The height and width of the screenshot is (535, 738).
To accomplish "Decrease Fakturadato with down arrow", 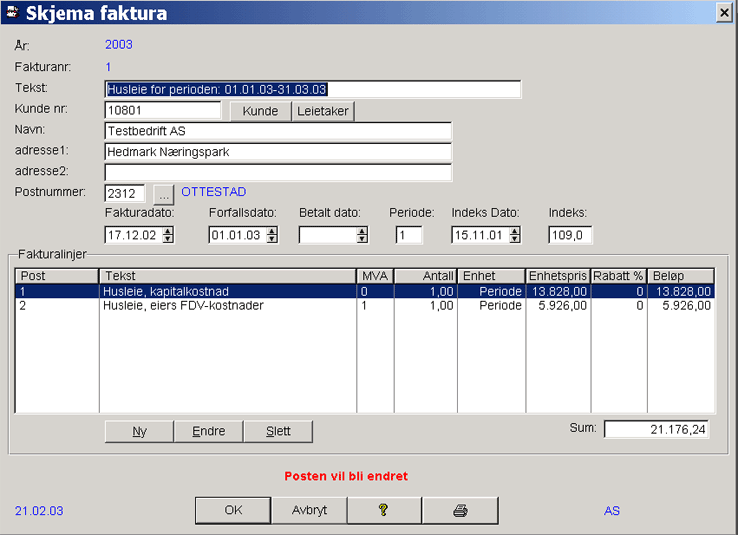I will tap(168, 239).
